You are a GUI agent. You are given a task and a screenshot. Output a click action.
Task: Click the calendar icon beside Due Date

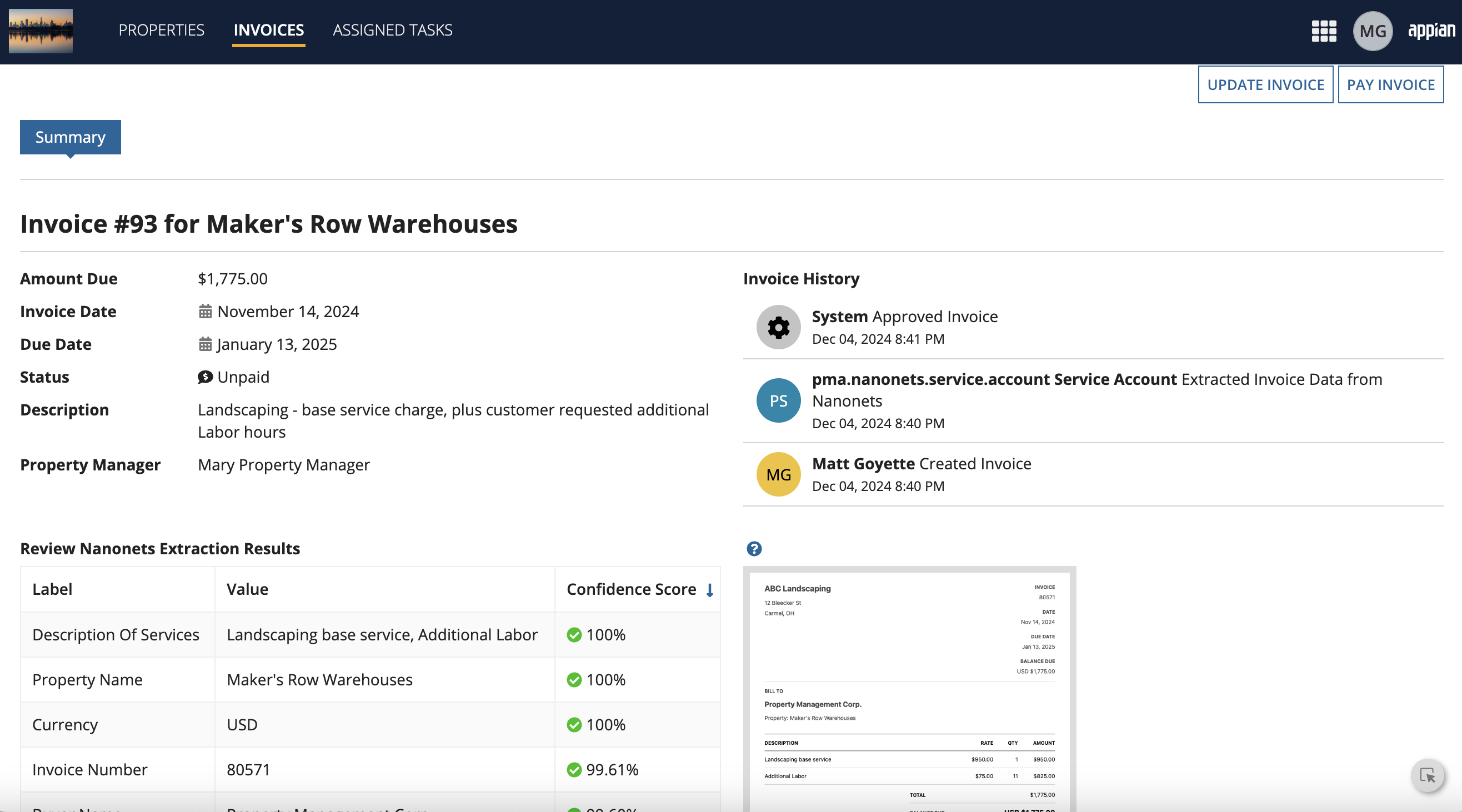205,344
